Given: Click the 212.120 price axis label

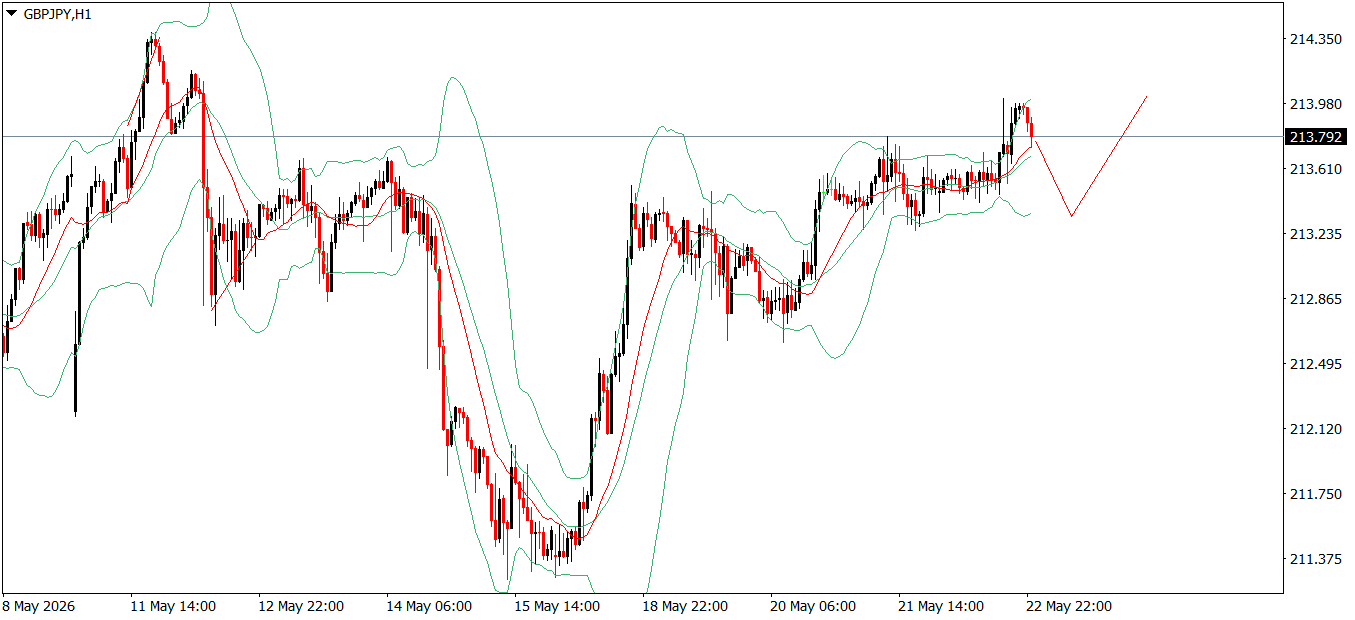Looking at the screenshot, I should click(x=1316, y=429).
